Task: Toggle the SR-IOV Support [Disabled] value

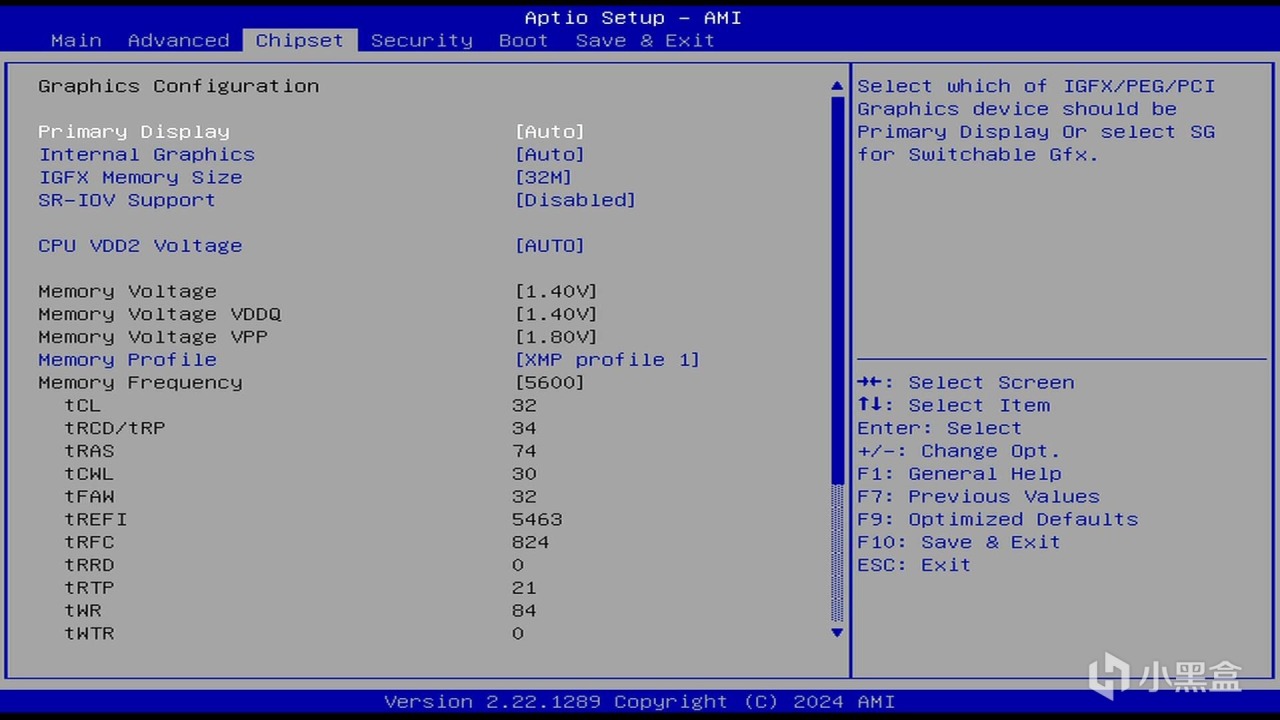Action: [575, 200]
